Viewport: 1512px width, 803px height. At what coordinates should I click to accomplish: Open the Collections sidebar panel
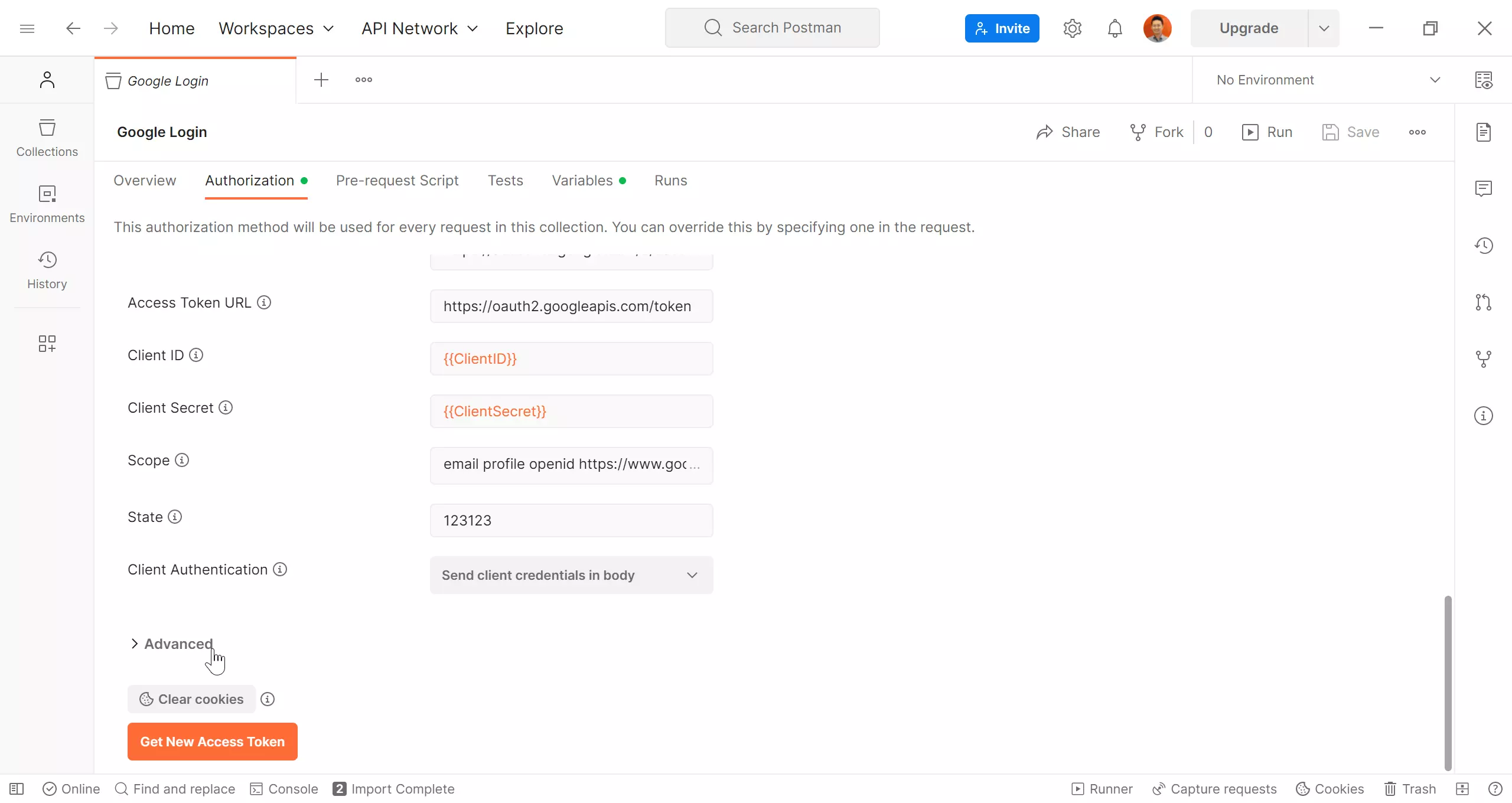[47, 138]
